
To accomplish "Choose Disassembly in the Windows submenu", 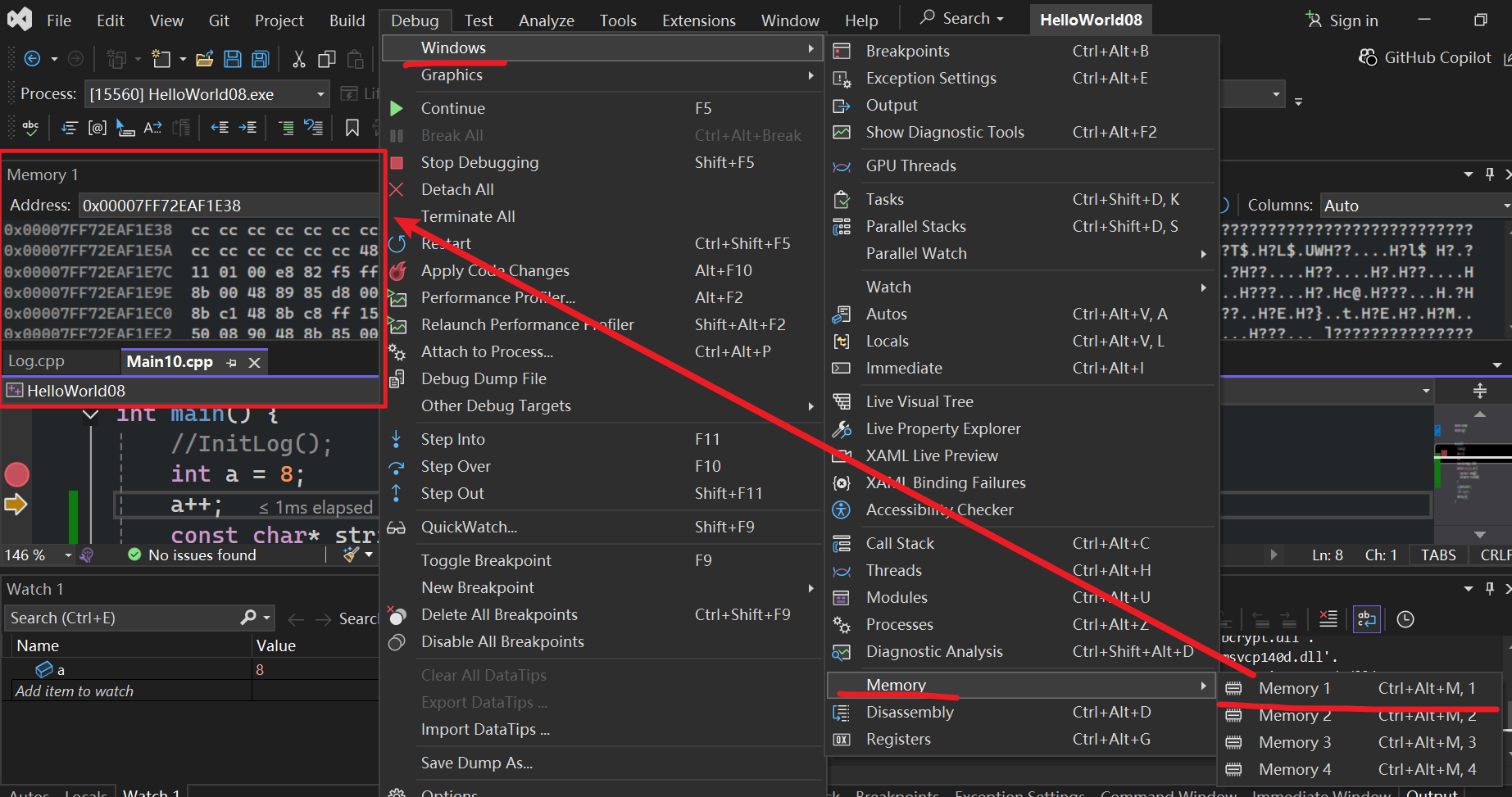I will (910, 713).
